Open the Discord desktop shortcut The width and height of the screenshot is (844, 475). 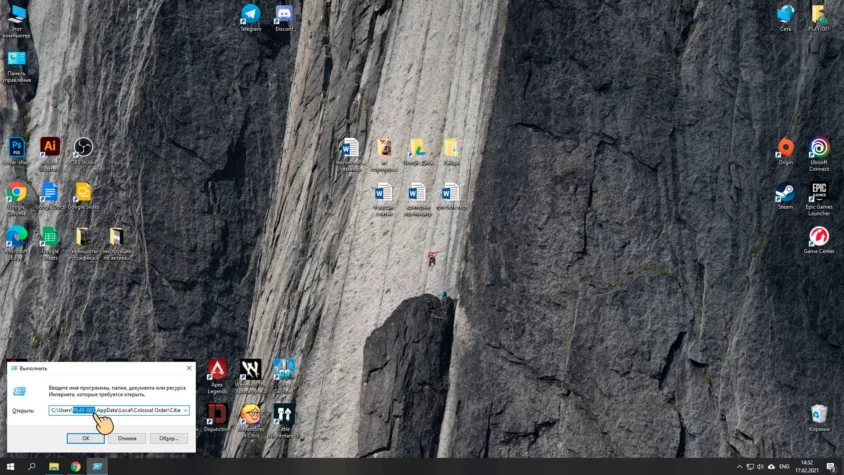[x=284, y=15]
